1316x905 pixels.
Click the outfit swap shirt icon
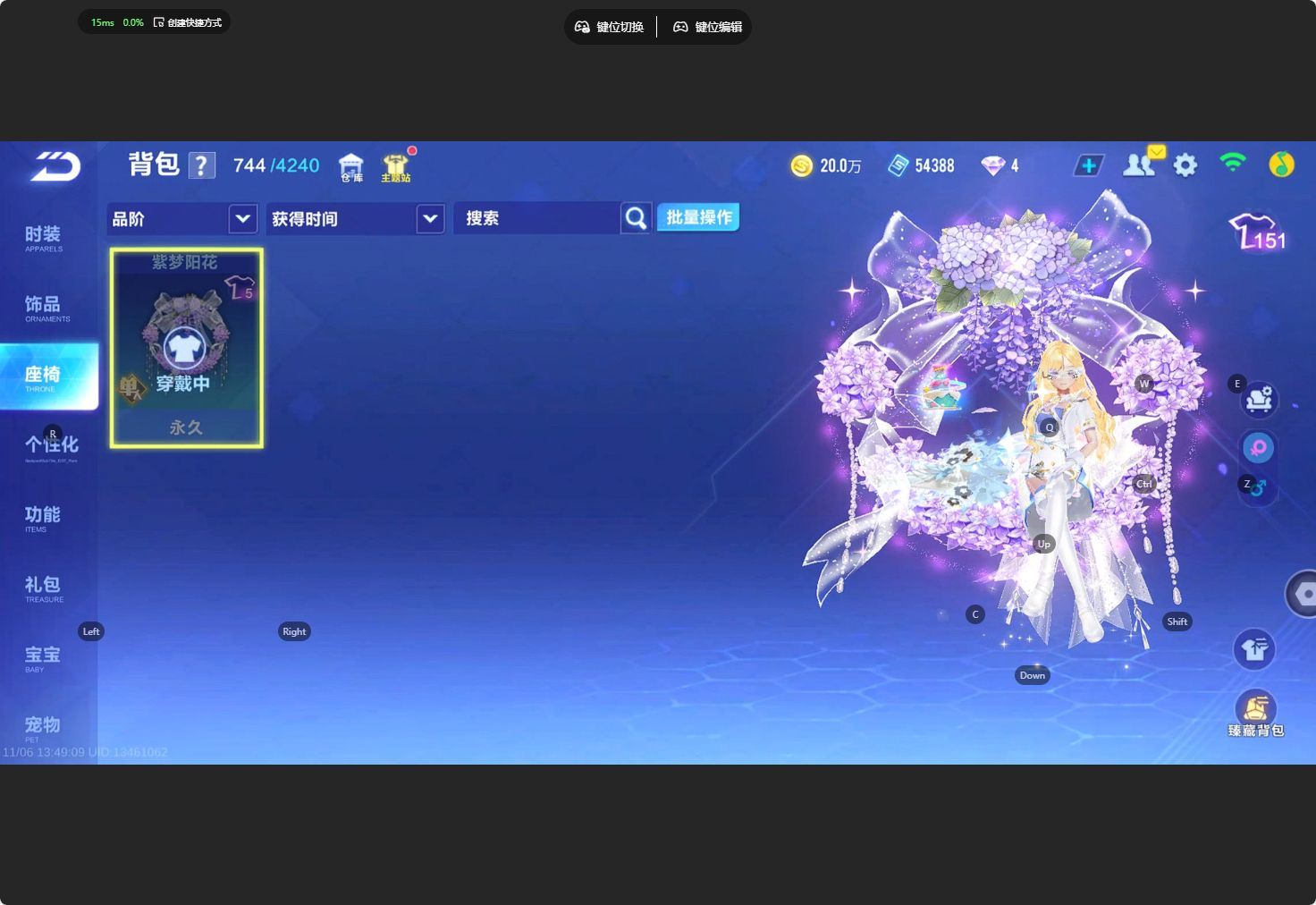(x=1254, y=649)
